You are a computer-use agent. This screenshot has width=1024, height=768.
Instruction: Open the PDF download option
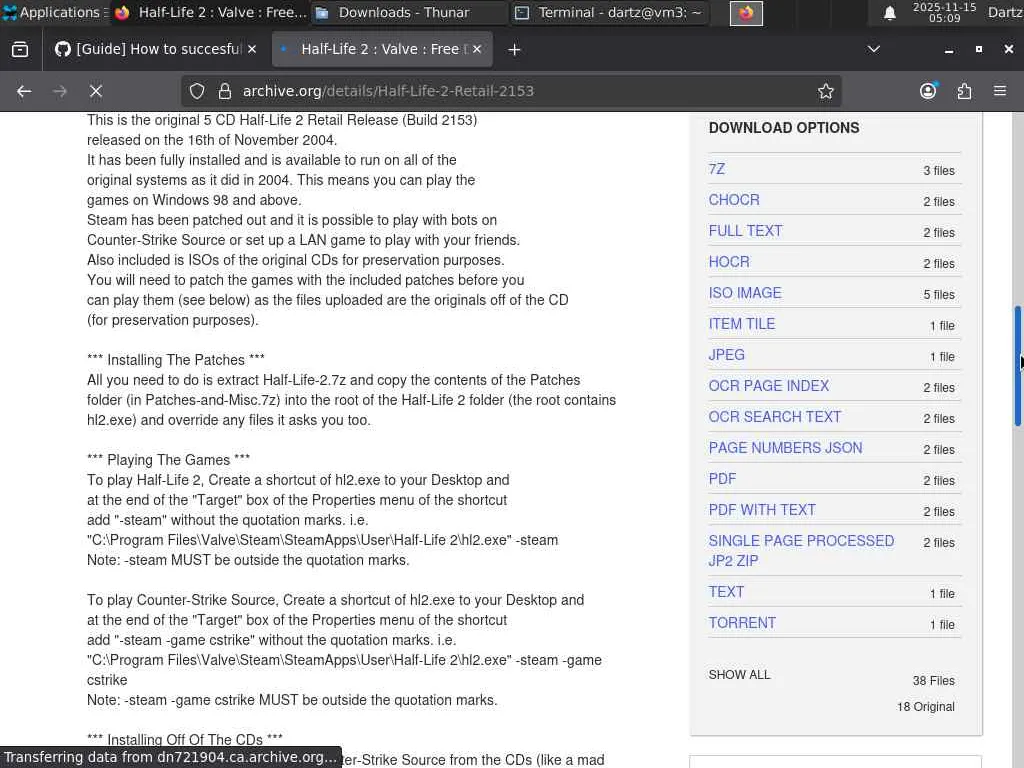pyautogui.click(x=722, y=479)
